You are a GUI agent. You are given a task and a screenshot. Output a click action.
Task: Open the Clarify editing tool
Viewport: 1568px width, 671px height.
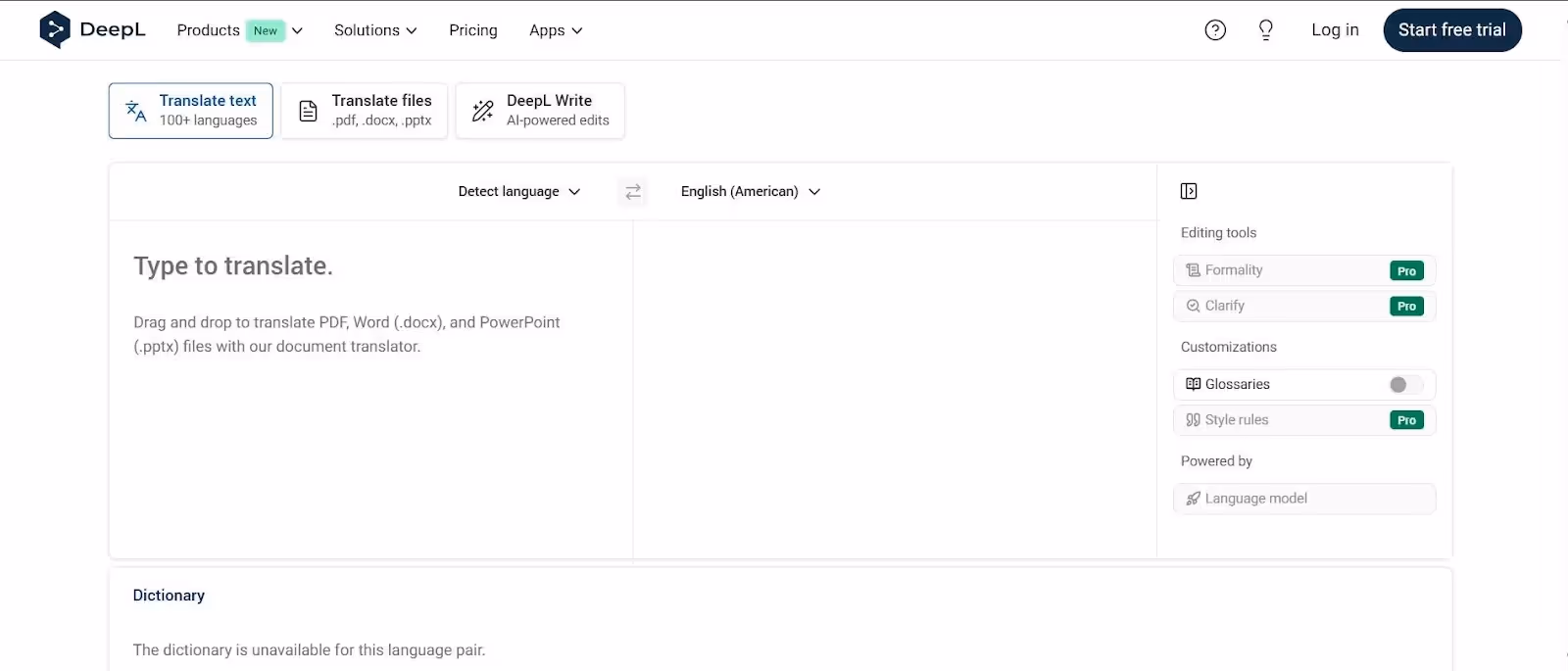[1303, 305]
